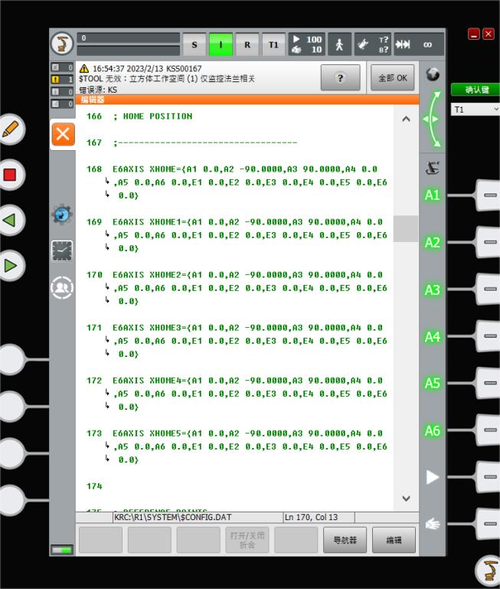
Task: Click the start backward green arrow
Action: pos(10,220)
